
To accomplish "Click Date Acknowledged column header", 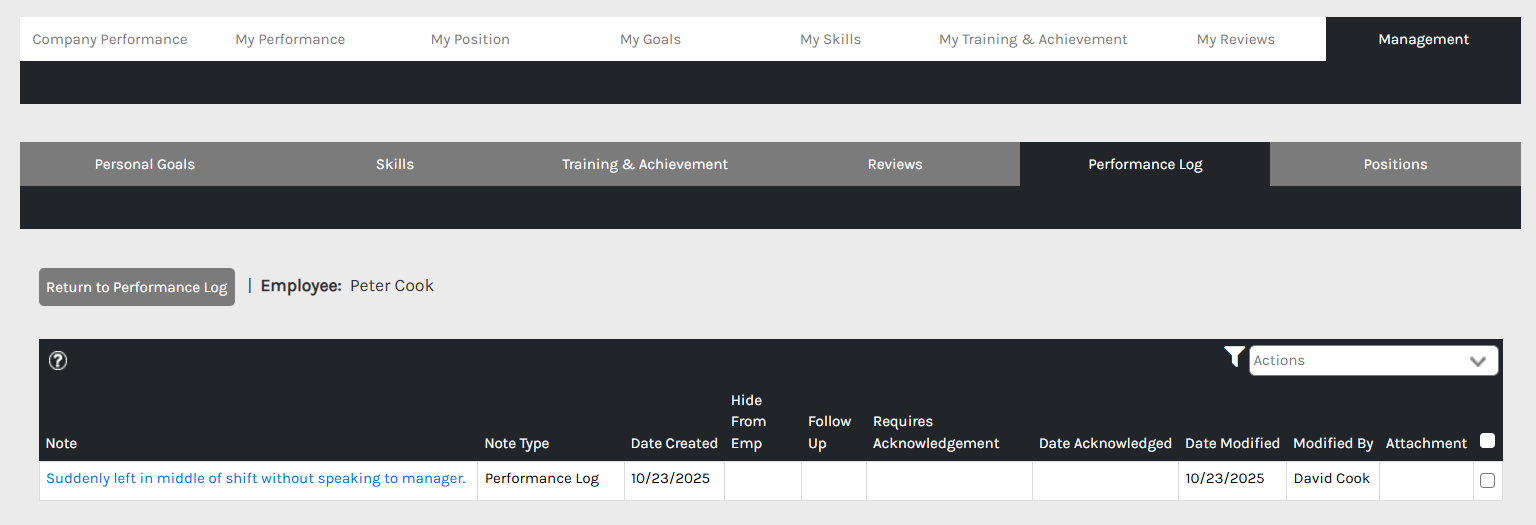I will tap(1105, 443).
